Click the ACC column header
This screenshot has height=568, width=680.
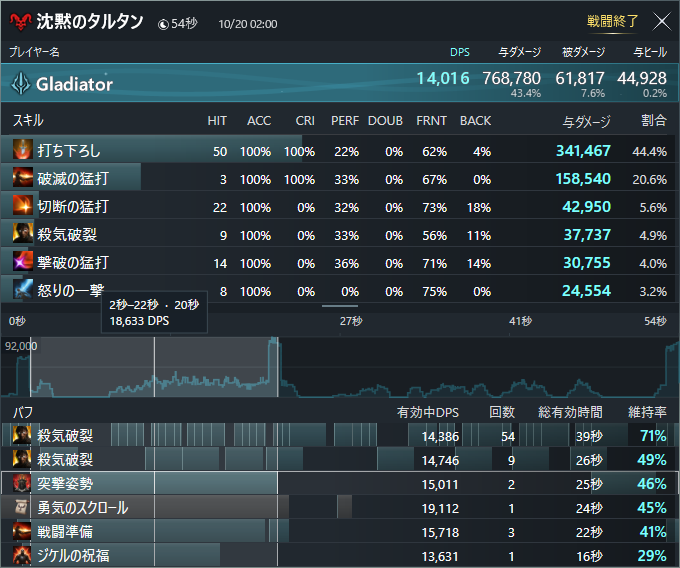point(259,121)
